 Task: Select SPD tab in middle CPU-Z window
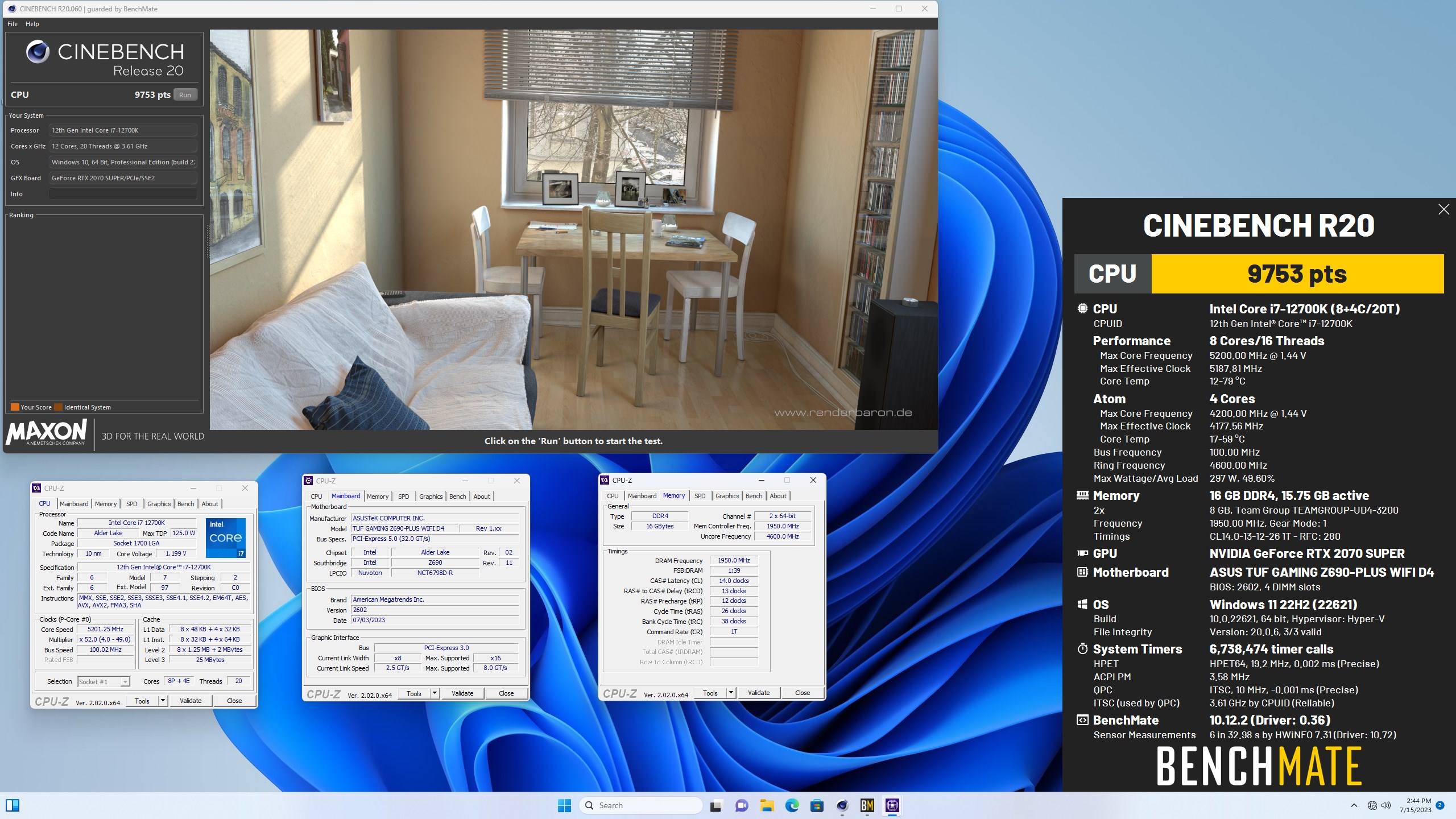[x=403, y=497]
